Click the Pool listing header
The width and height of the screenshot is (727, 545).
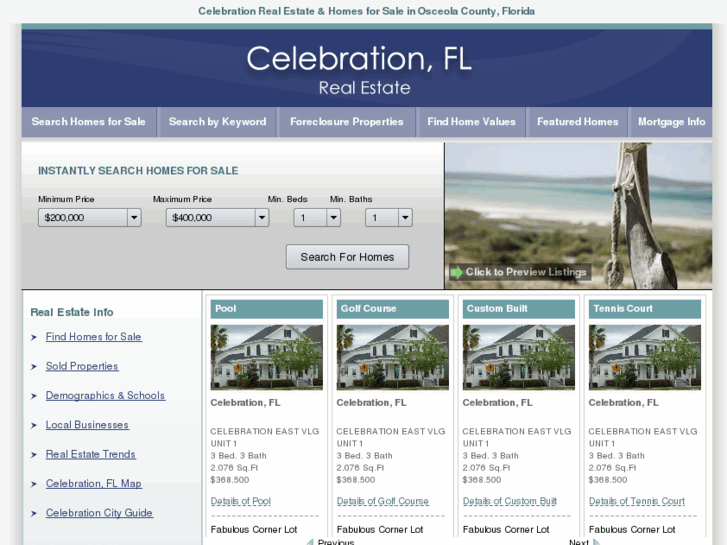click(267, 309)
